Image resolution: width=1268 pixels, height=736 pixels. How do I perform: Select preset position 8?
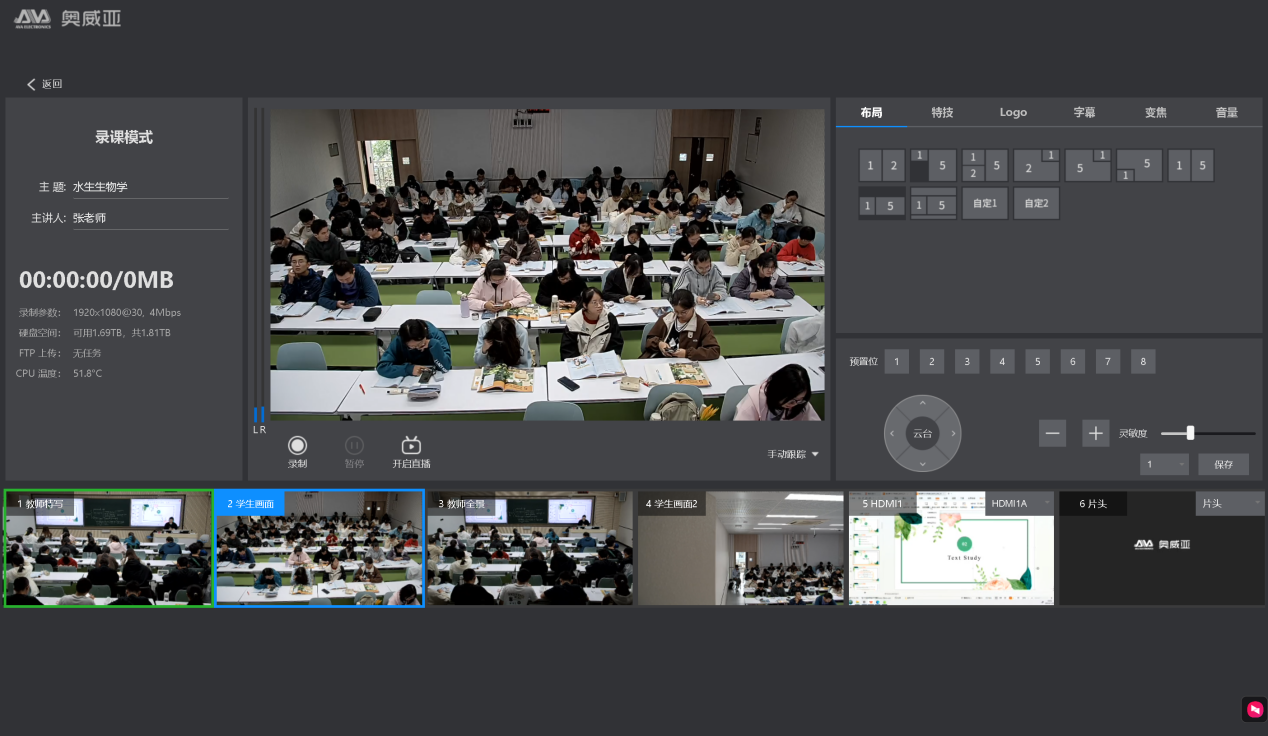[x=1143, y=362]
